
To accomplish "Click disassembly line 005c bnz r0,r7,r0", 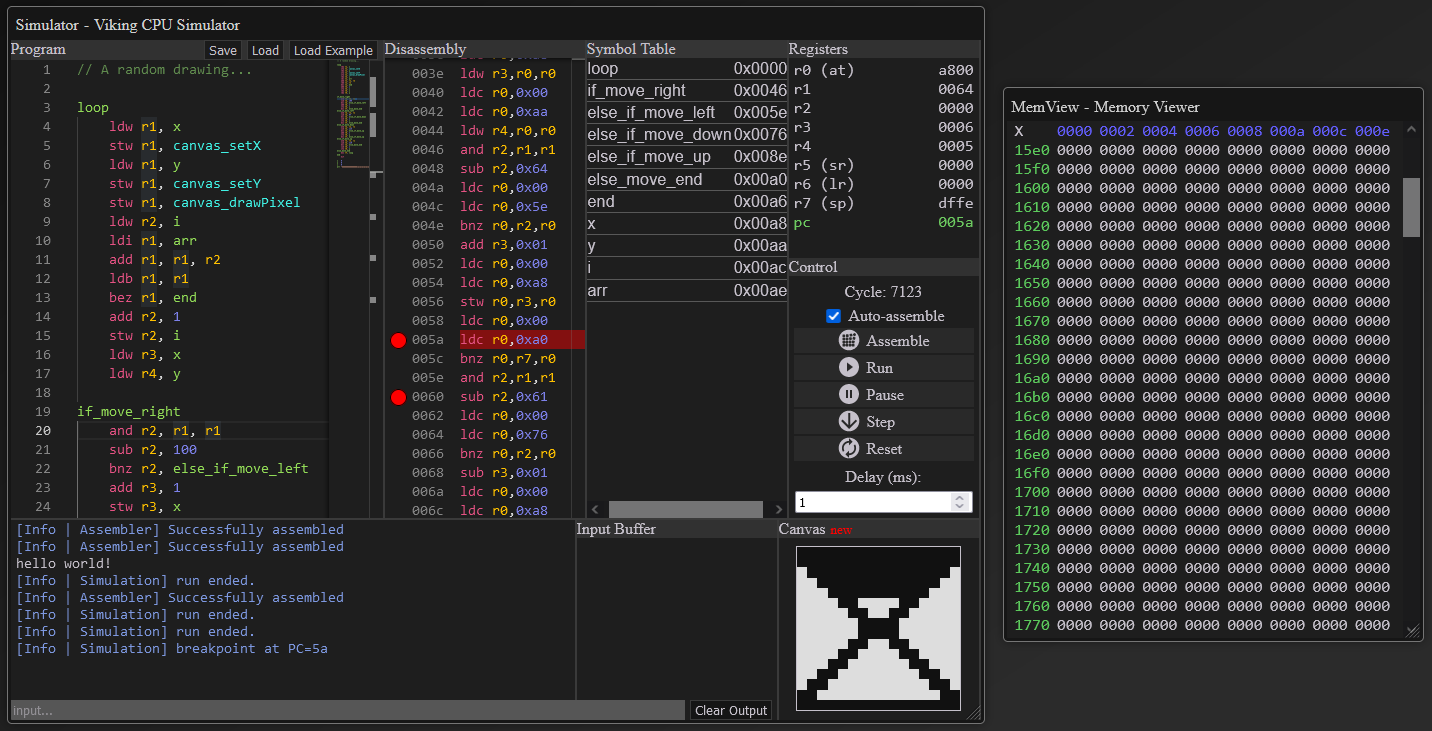I will tap(484, 359).
